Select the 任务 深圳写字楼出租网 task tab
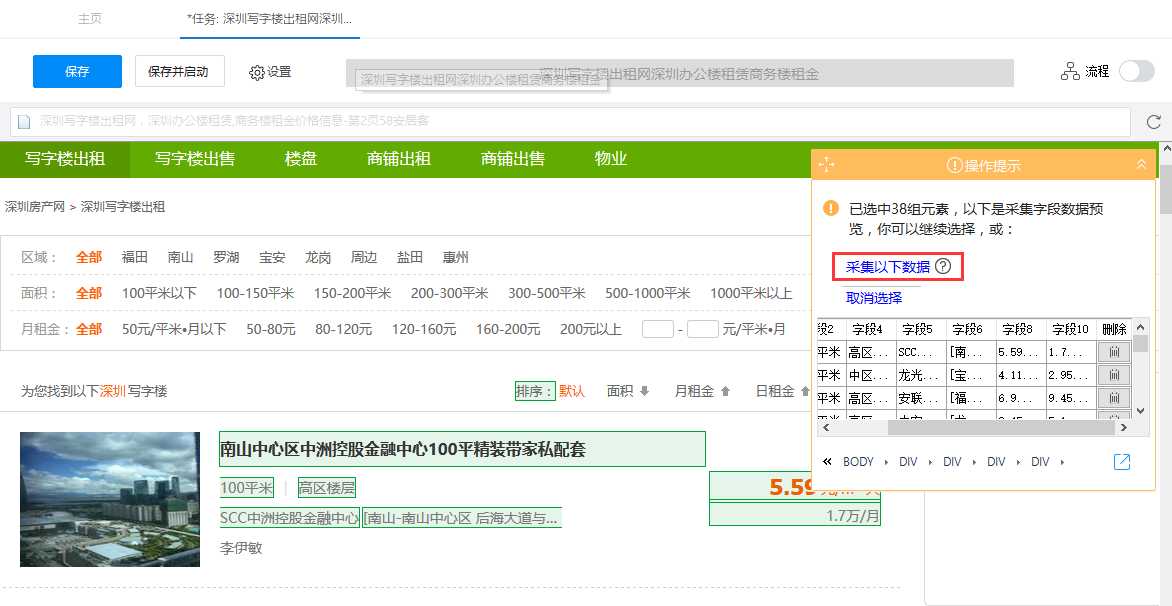The width and height of the screenshot is (1172, 606). [270, 19]
